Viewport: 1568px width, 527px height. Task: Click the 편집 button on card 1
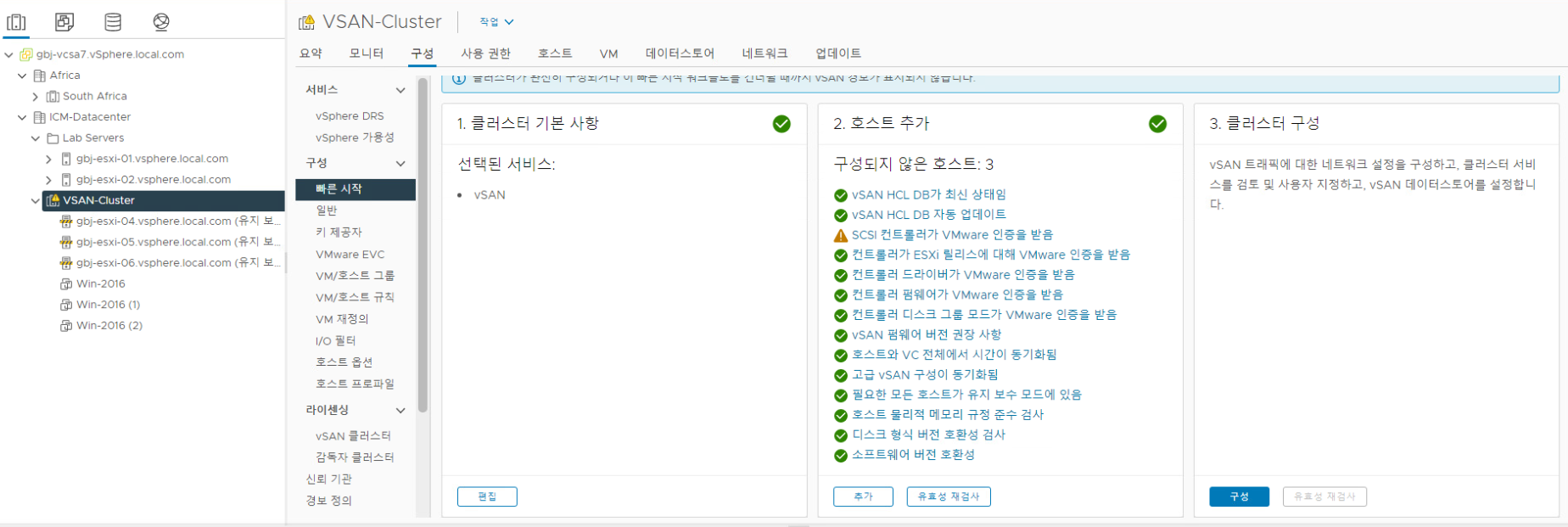487,496
